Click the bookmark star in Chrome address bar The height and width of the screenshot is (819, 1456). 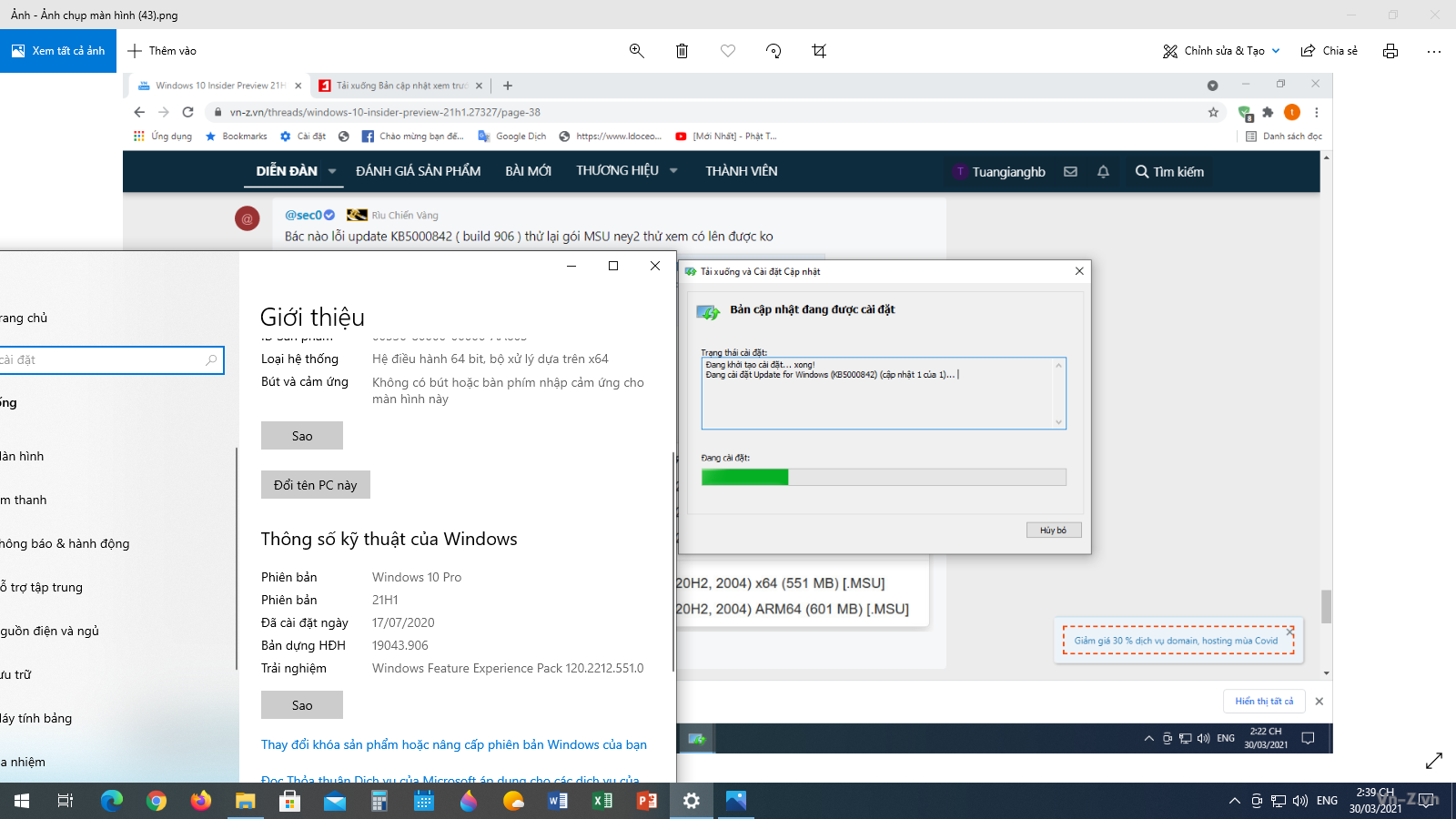pos(1213,112)
